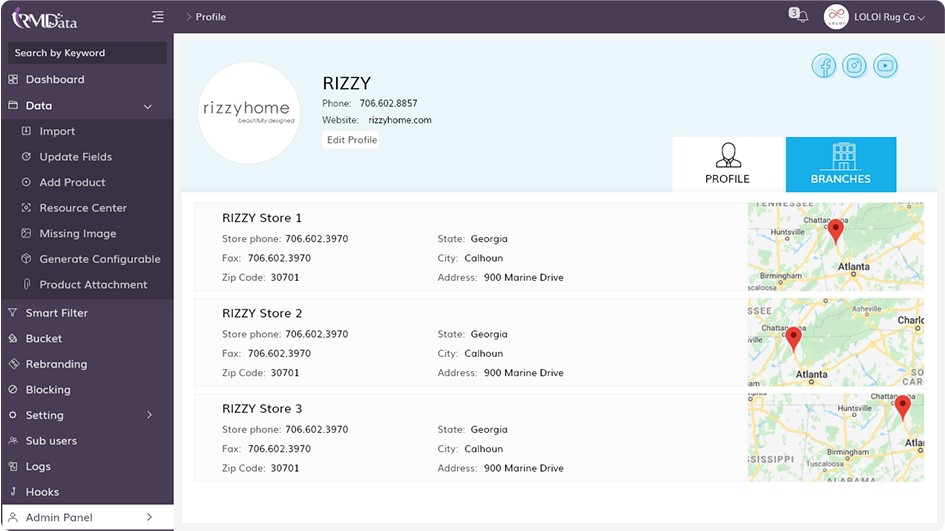Select the RIZZY Store 3 title
945x531 pixels.
tap(262, 409)
